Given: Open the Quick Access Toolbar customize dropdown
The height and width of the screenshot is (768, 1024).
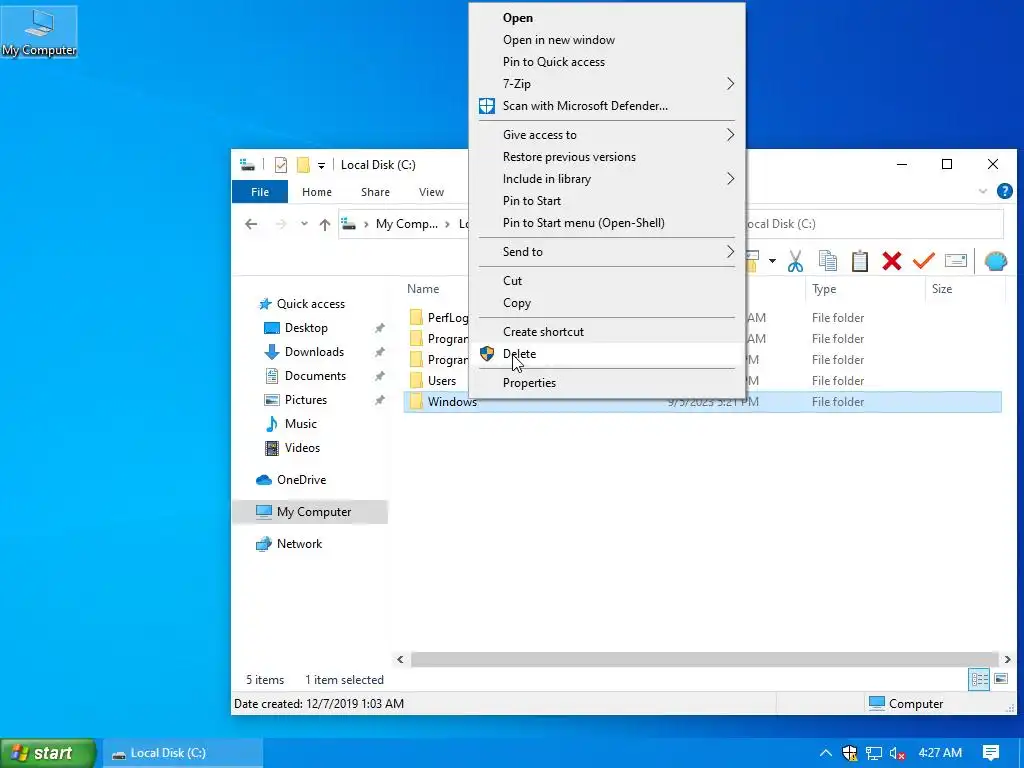Looking at the screenshot, I should (321, 165).
